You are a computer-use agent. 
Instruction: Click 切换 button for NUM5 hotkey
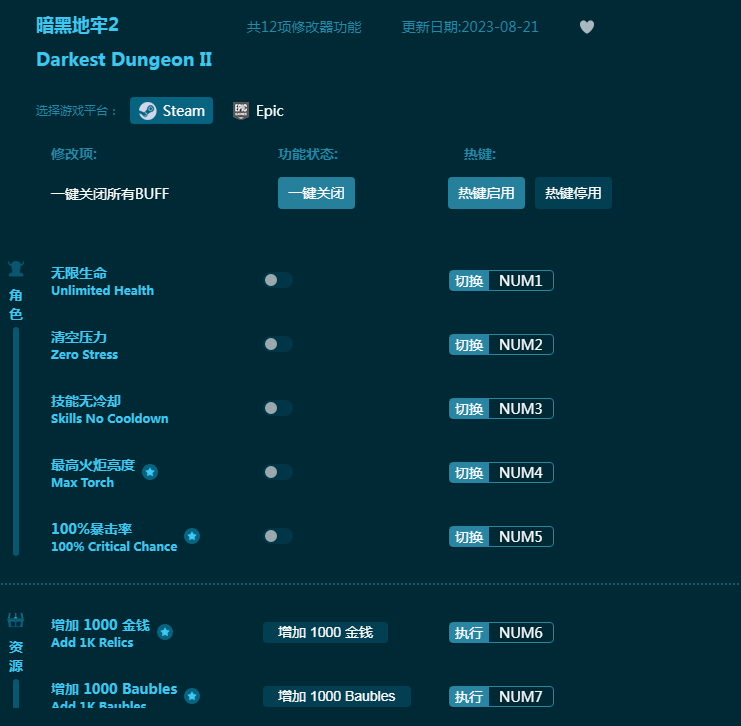coord(469,536)
